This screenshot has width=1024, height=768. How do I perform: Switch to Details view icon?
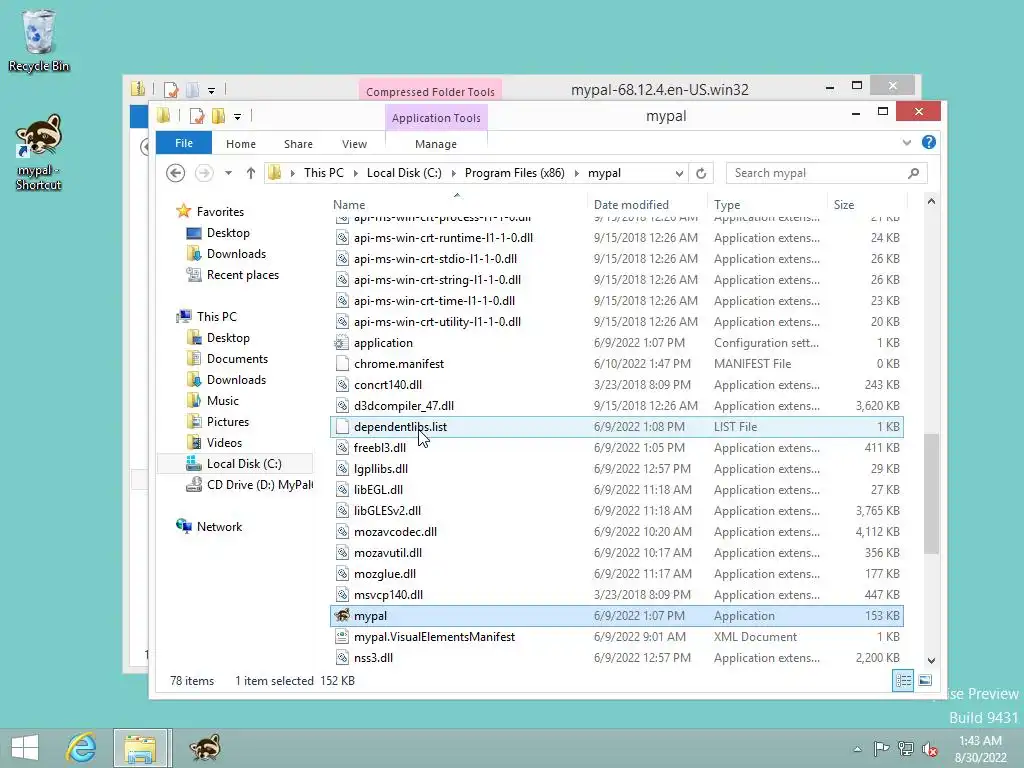(903, 680)
